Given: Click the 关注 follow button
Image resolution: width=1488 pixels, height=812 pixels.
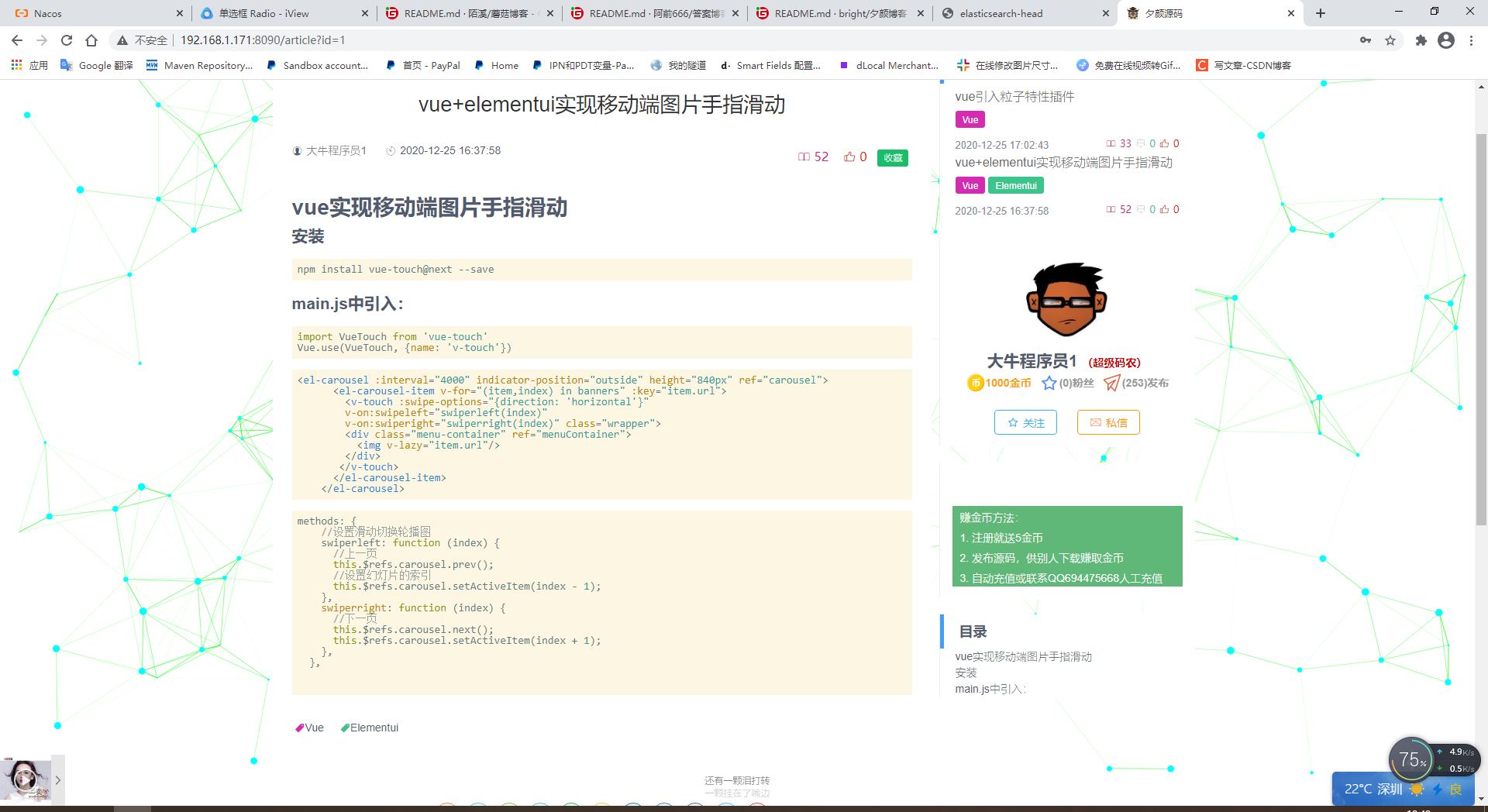Looking at the screenshot, I should pyautogui.click(x=1025, y=422).
